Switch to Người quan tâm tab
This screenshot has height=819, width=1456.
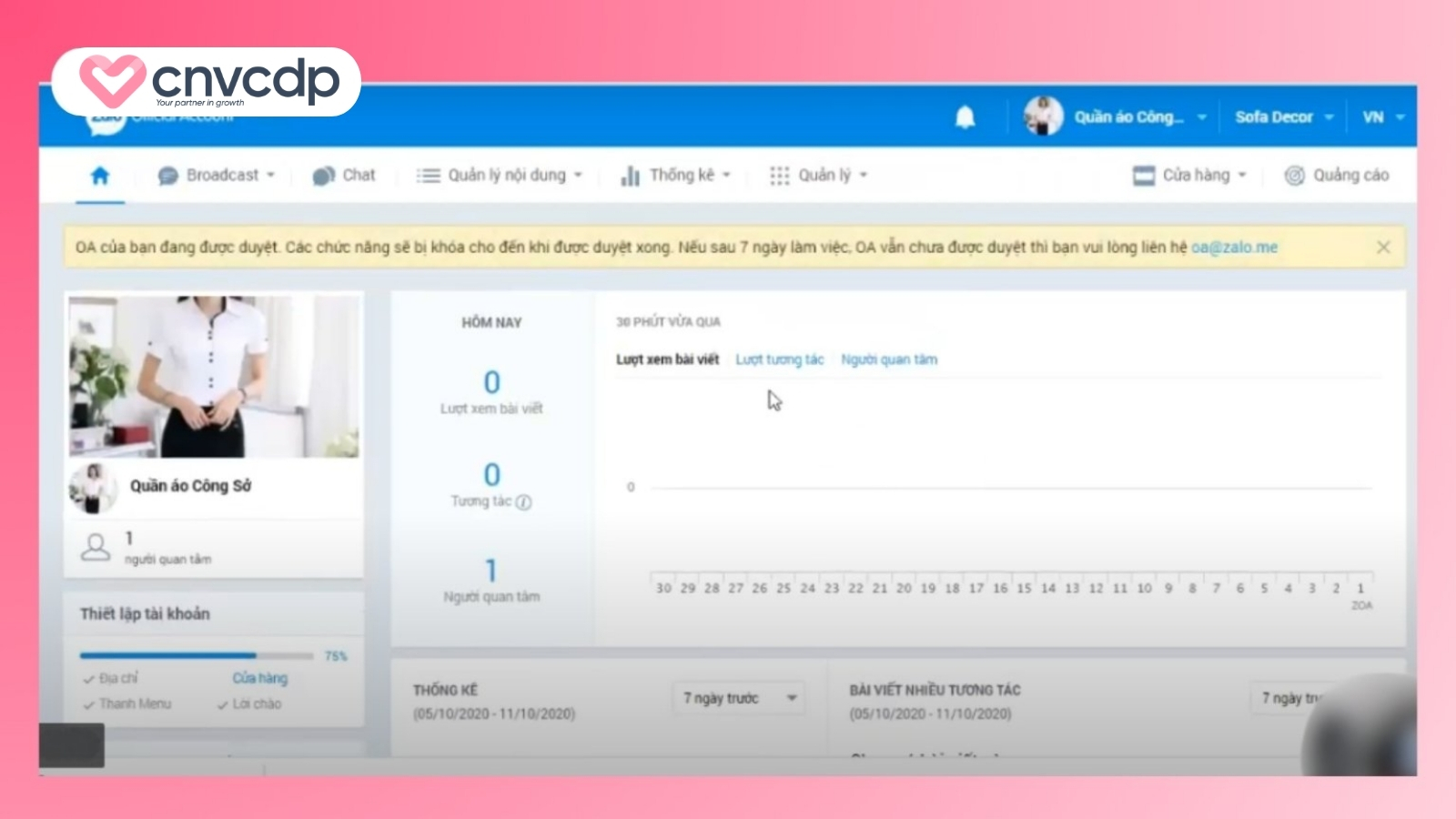(x=889, y=359)
